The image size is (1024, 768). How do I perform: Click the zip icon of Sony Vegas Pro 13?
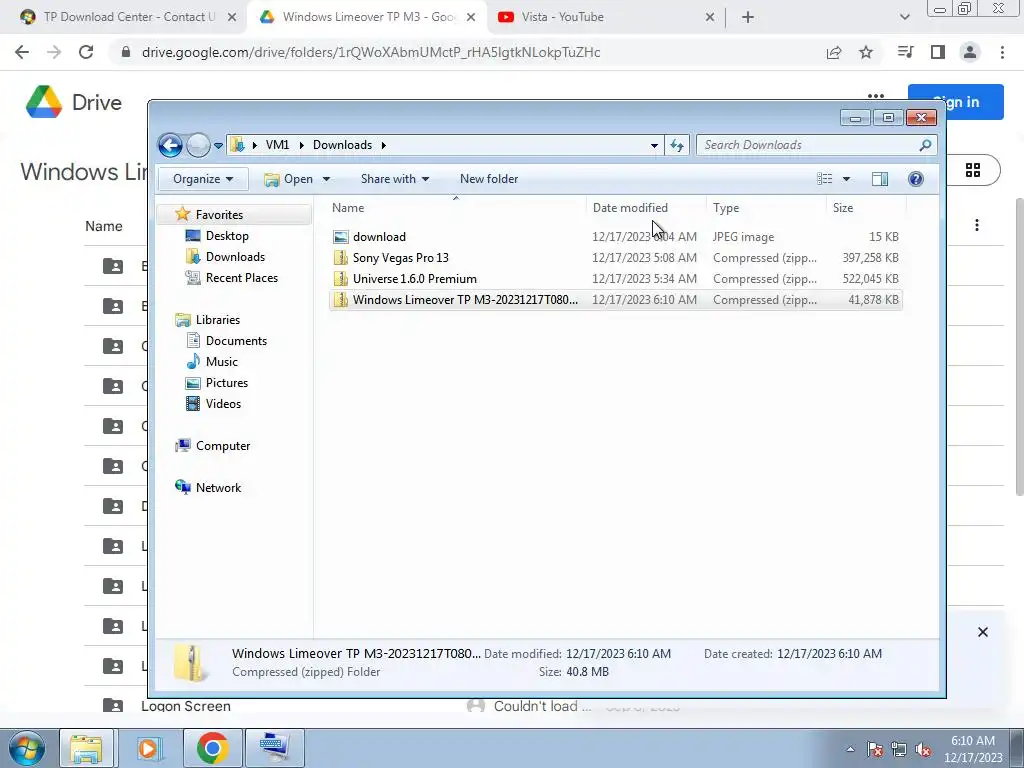click(x=340, y=258)
